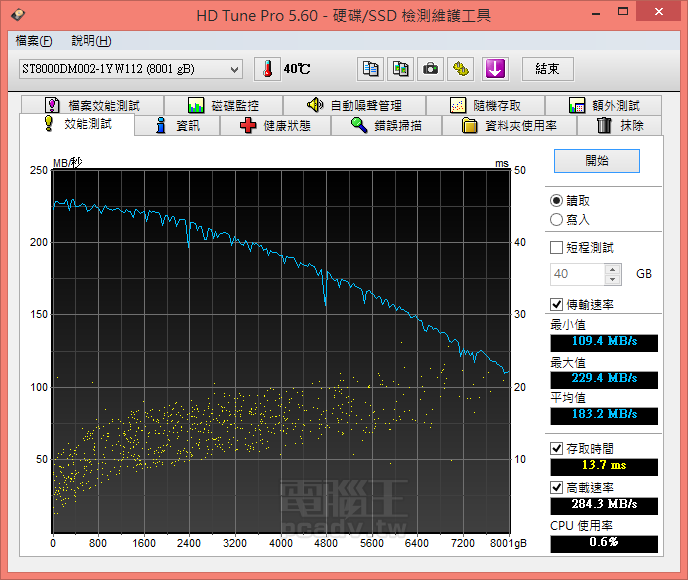Image resolution: width=688 pixels, height=580 pixels.
Task: Toggle the 存取時間 checkbox
Action: click(x=556, y=448)
